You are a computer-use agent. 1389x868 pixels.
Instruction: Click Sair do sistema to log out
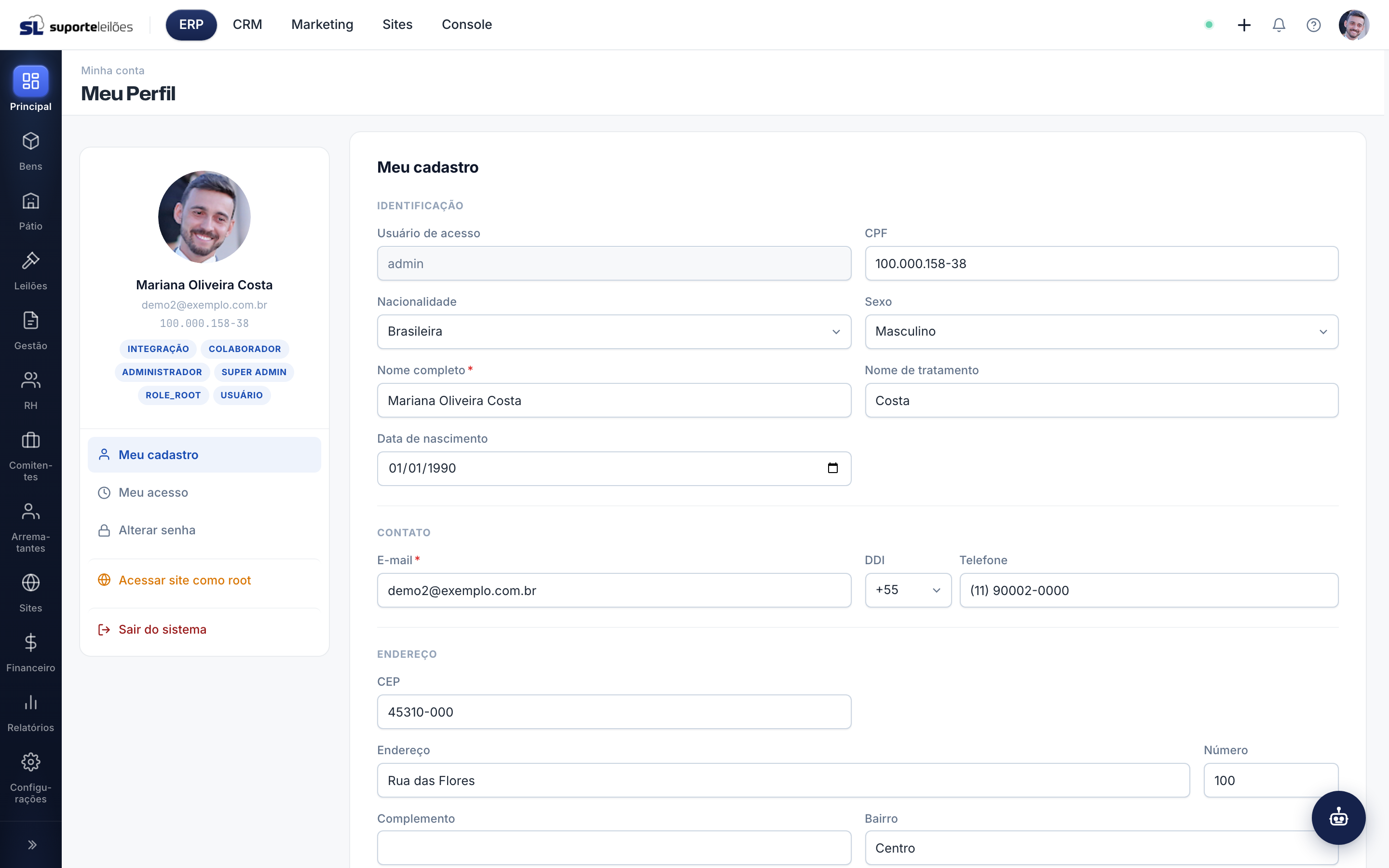204,630
